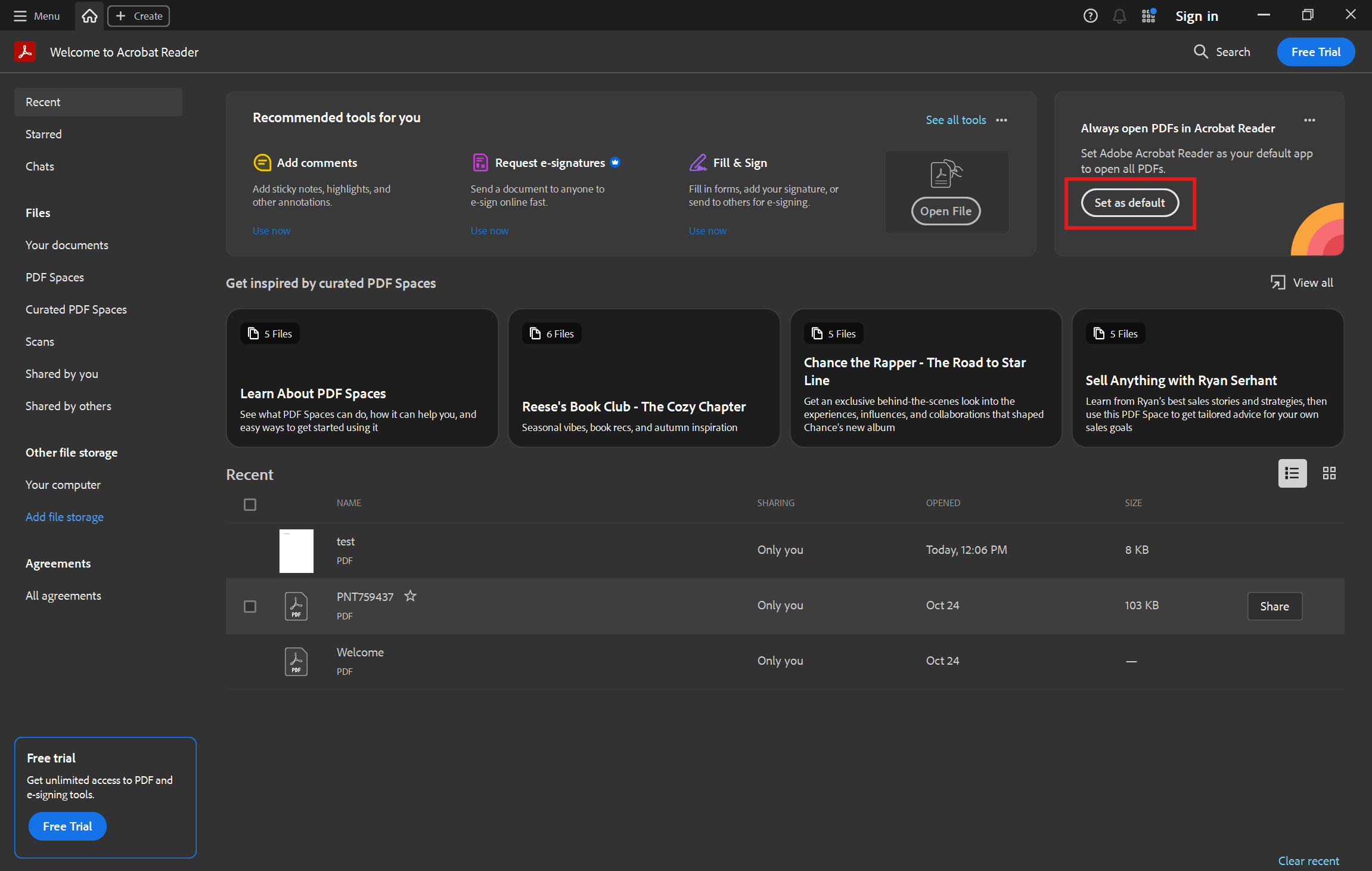
Task: Click the Home icon in top bar
Action: pyautogui.click(x=89, y=16)
